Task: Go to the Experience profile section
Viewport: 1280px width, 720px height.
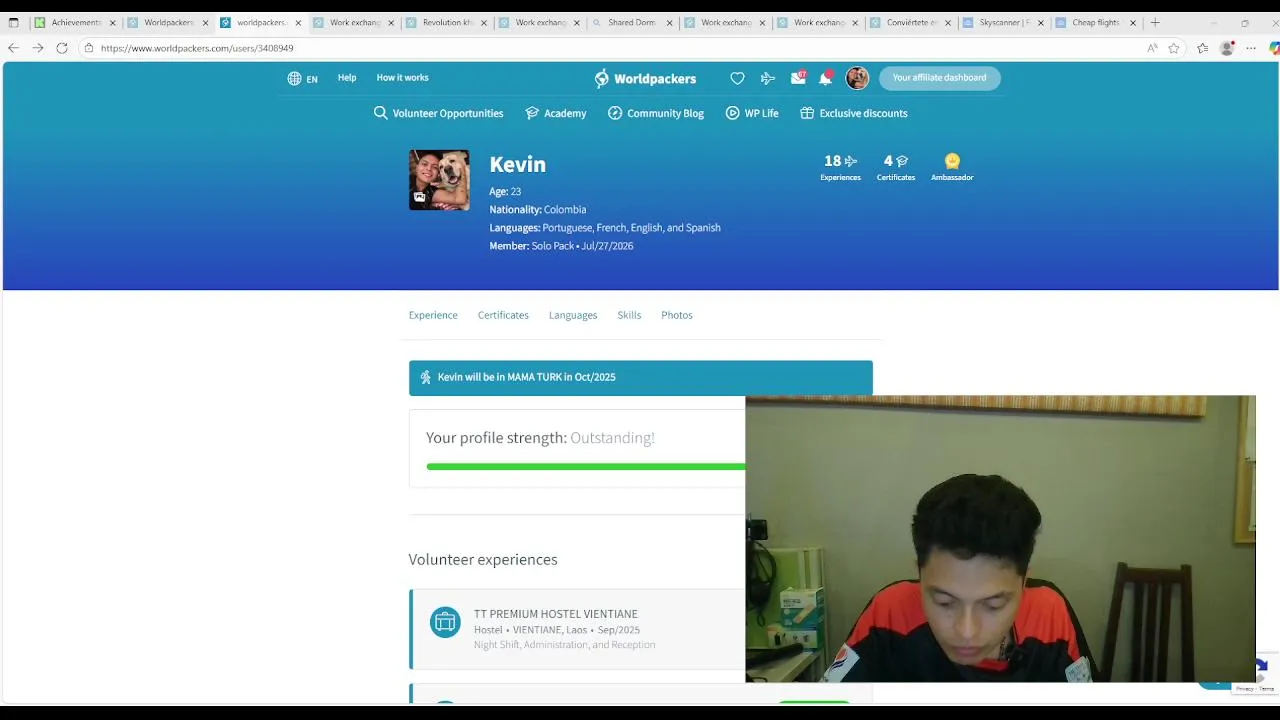Action: (433, 315)
